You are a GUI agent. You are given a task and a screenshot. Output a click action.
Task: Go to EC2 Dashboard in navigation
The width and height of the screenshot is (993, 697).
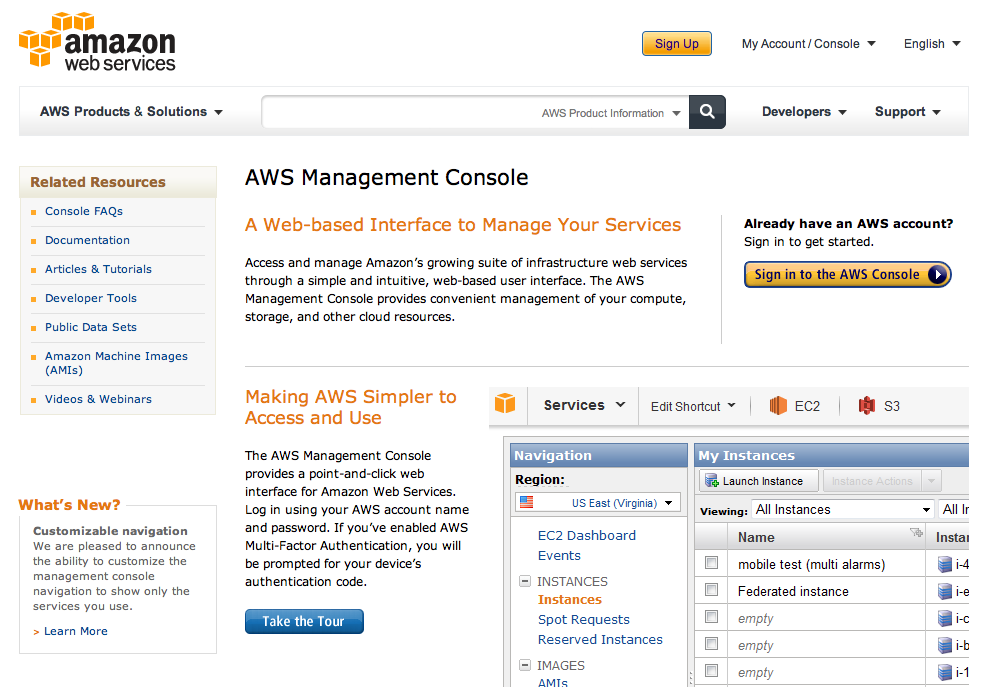coord(586,536)
